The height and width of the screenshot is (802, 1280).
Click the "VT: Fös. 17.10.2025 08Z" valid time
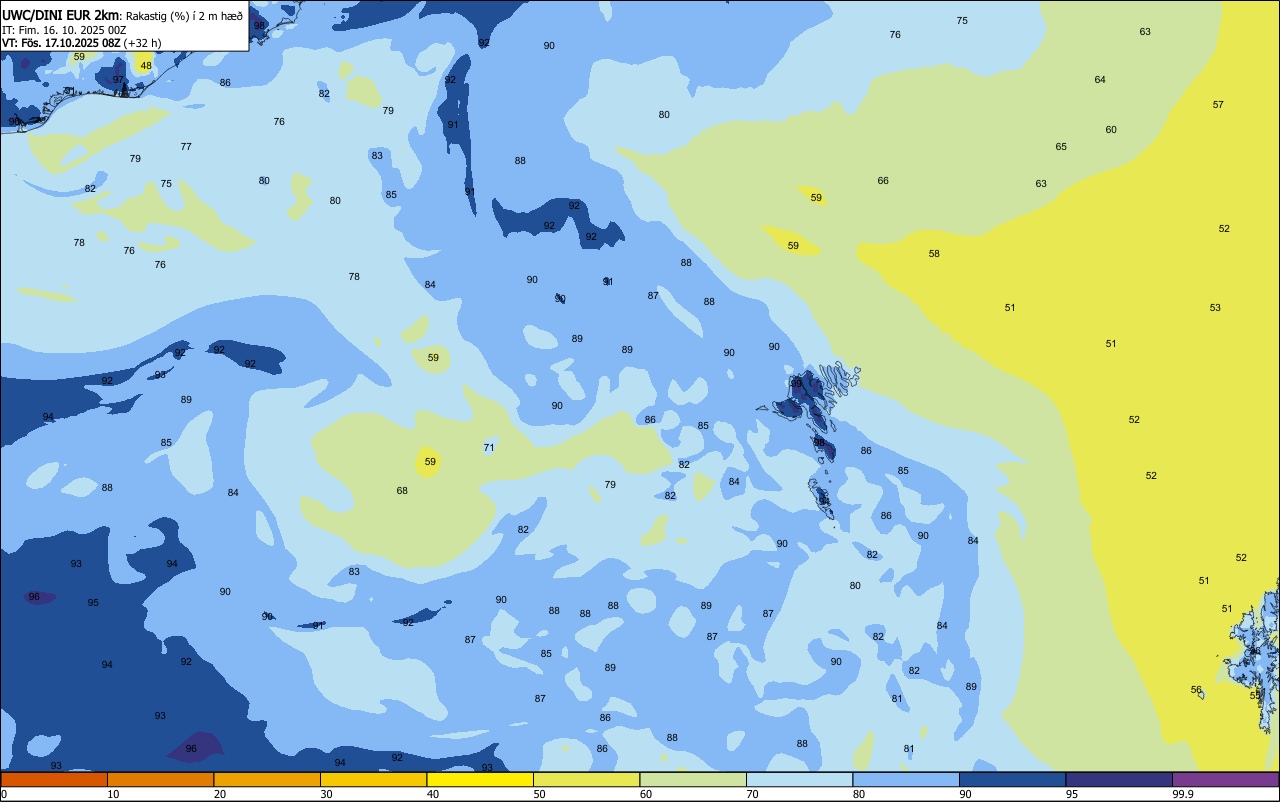tap(61, 43)
